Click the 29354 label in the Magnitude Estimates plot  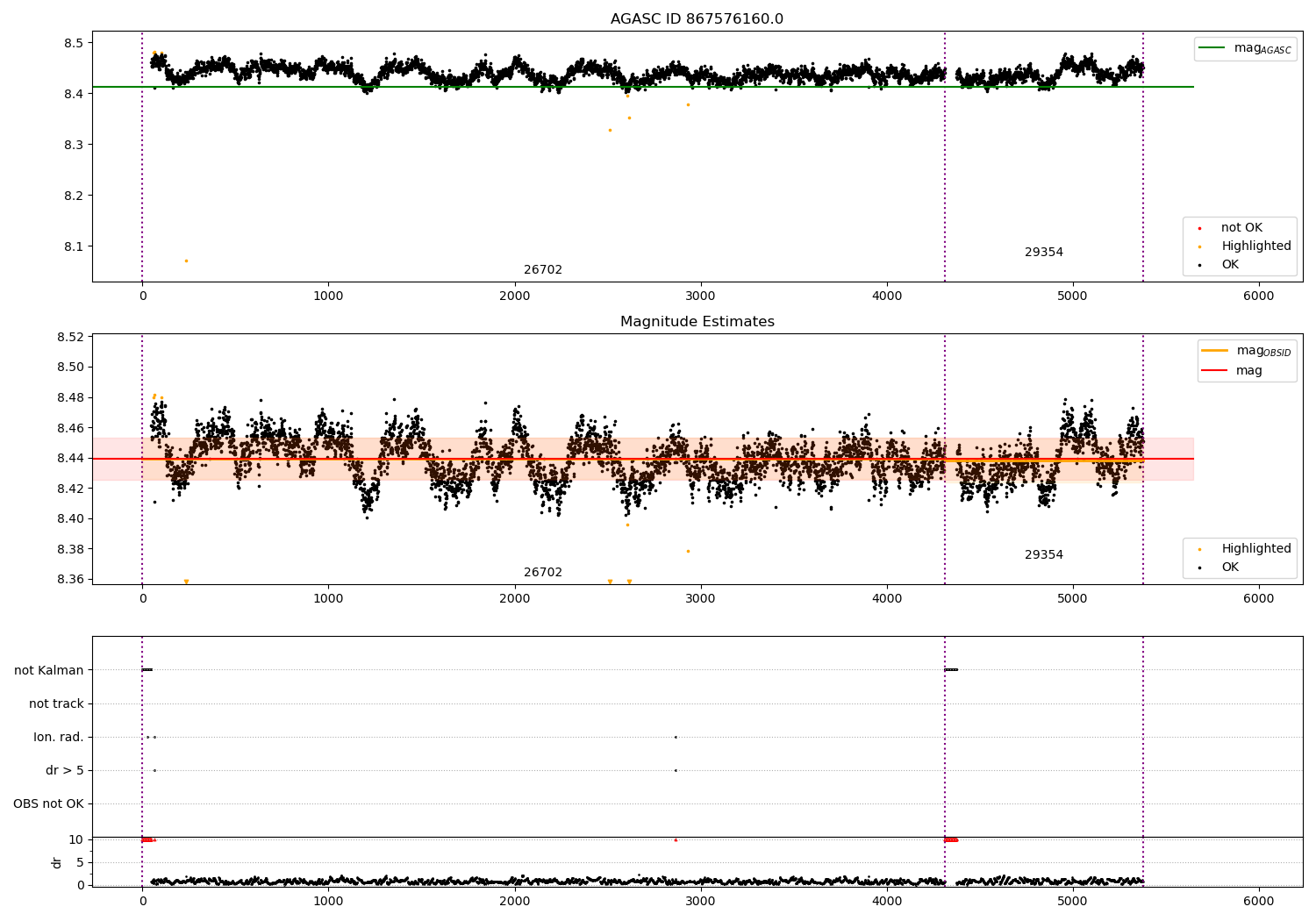coord(1044,555)
